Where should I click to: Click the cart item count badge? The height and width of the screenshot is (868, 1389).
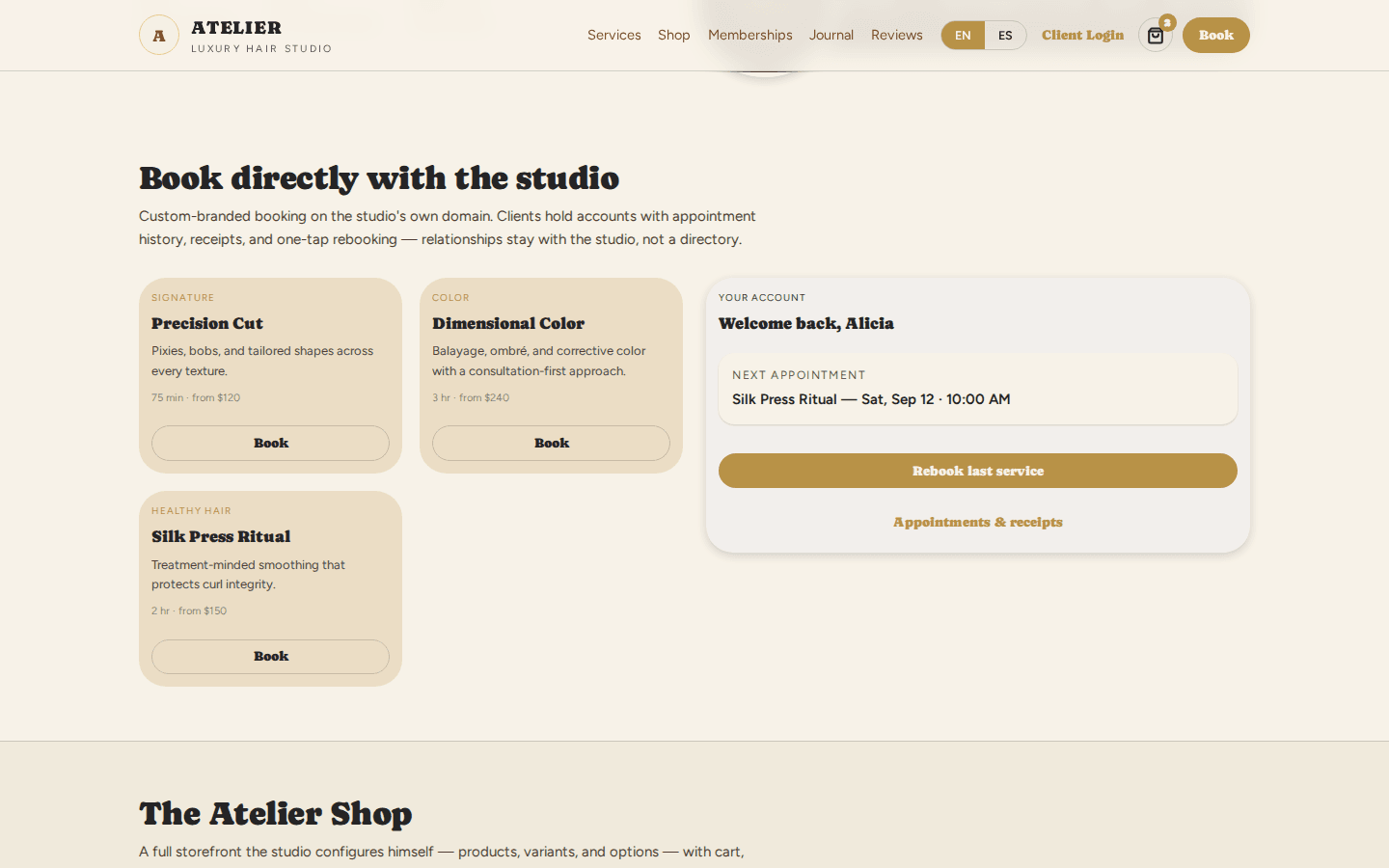click(x=1167, y=22)
